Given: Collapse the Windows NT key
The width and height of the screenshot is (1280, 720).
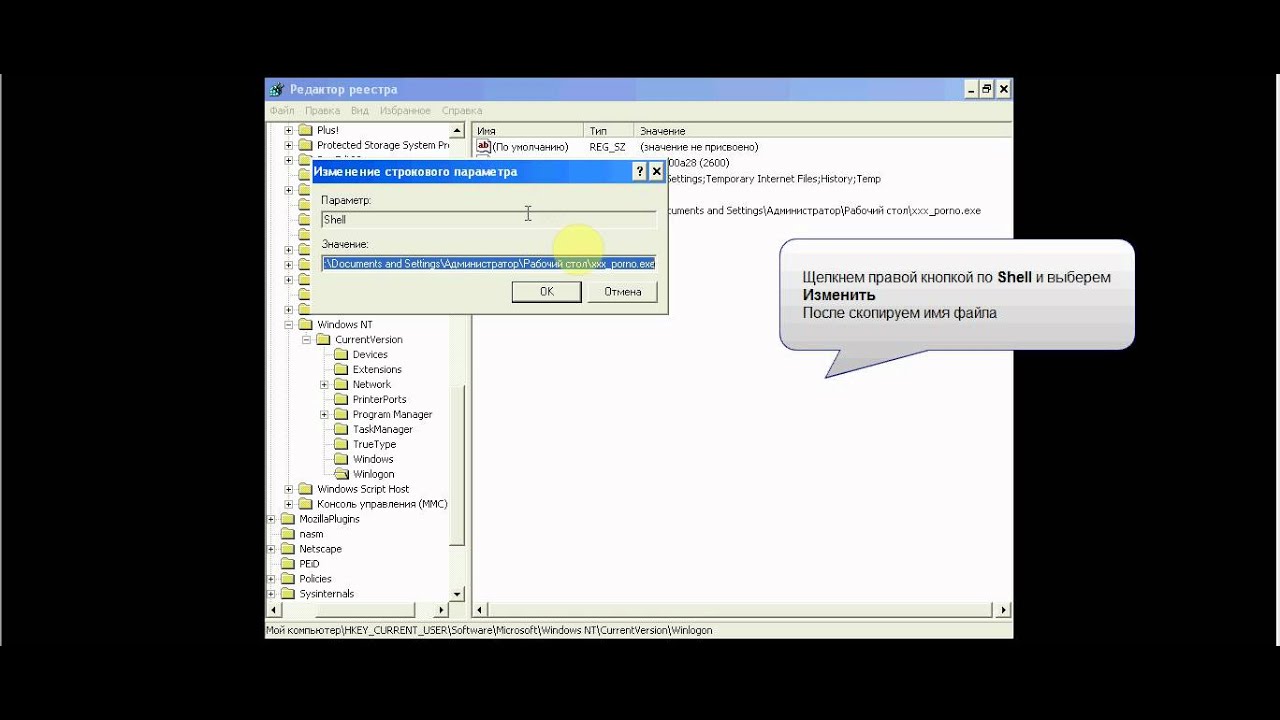Looking at the screenshot, I should coord(289,324).
